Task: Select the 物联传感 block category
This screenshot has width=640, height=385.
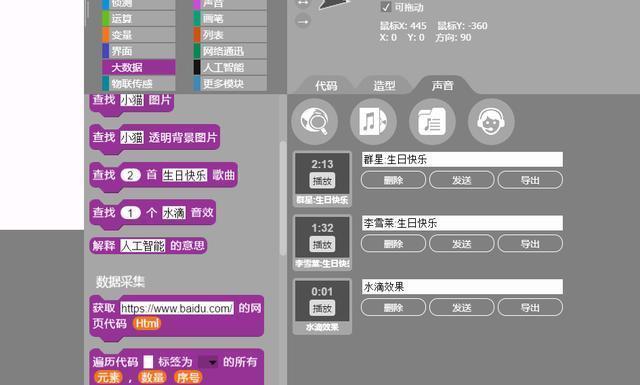Action: 139,84
